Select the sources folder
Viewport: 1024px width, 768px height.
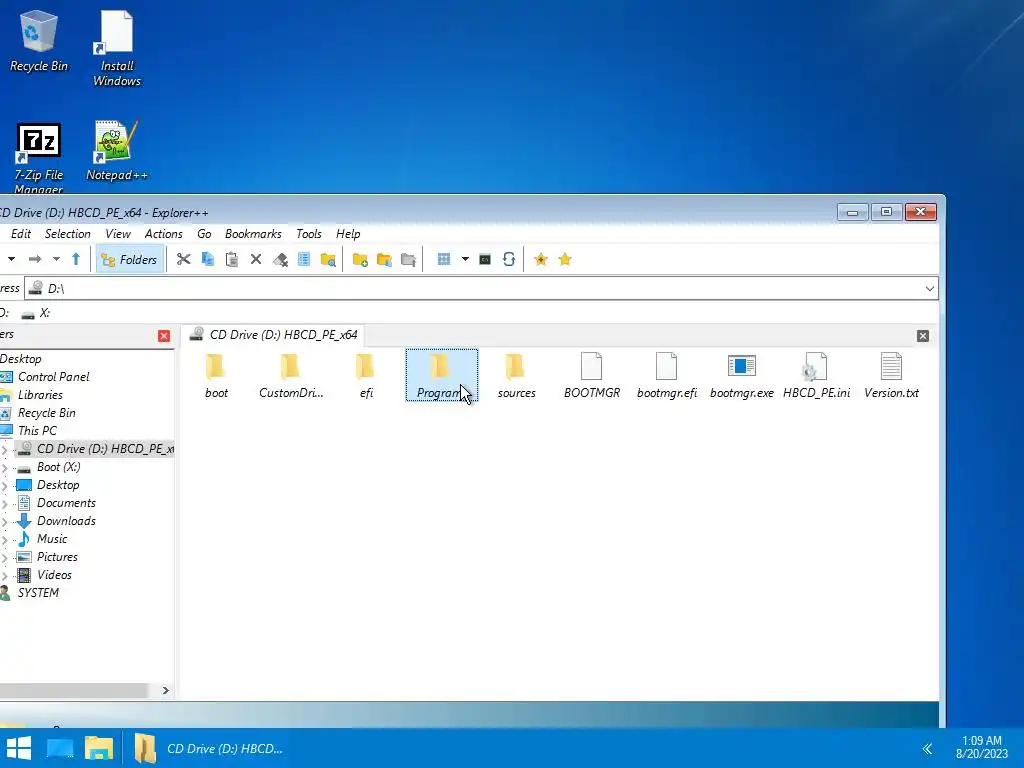coord(516,376)
